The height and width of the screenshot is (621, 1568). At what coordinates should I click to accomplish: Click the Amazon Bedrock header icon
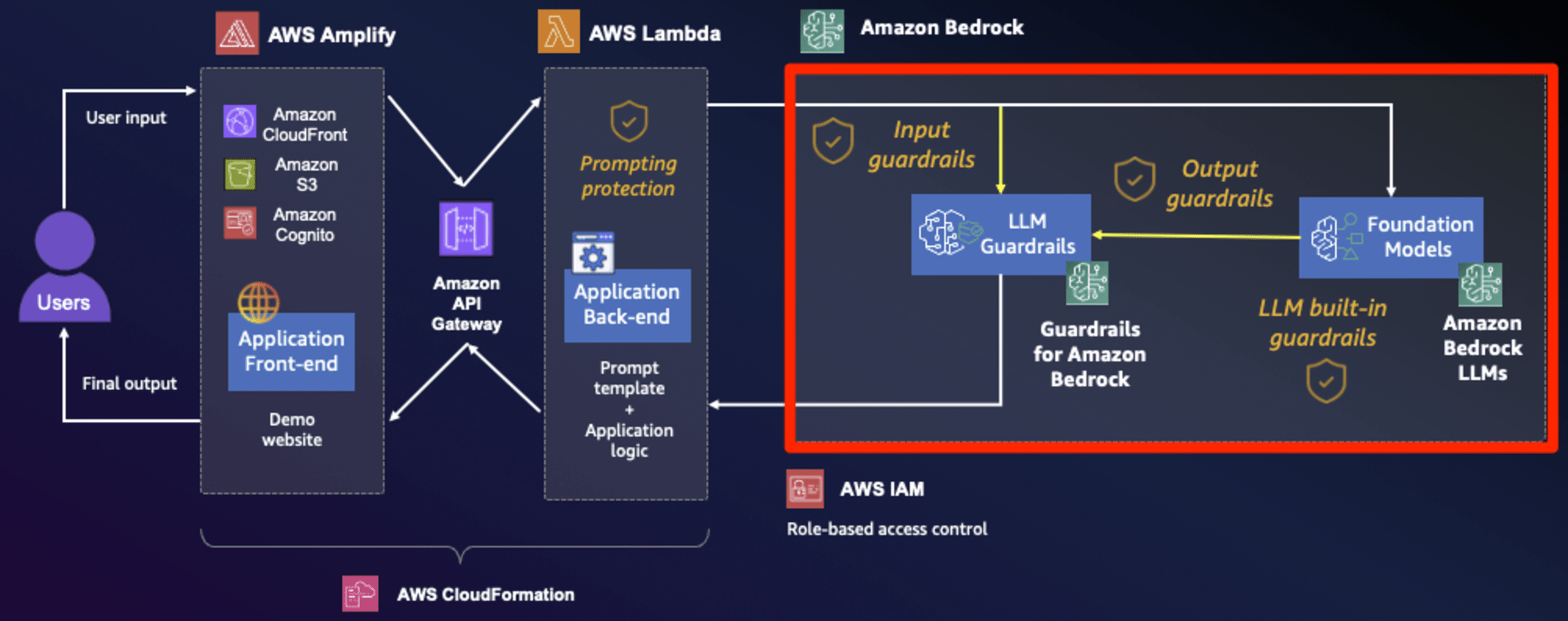pos(822,31)
